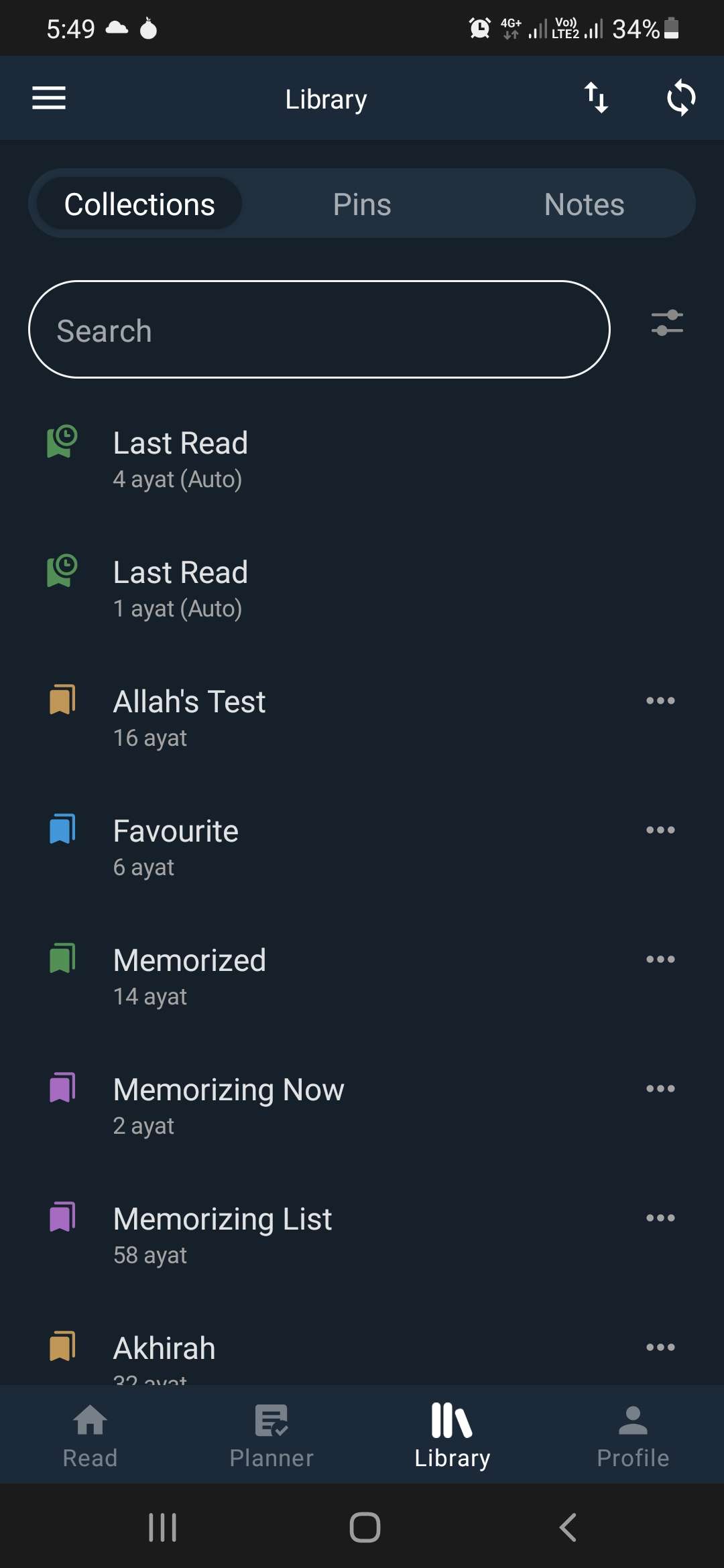The height and width of the screenshot is (1568, 724).
Task: Tap the sort order arrows icon
Action: click(595, 99)
